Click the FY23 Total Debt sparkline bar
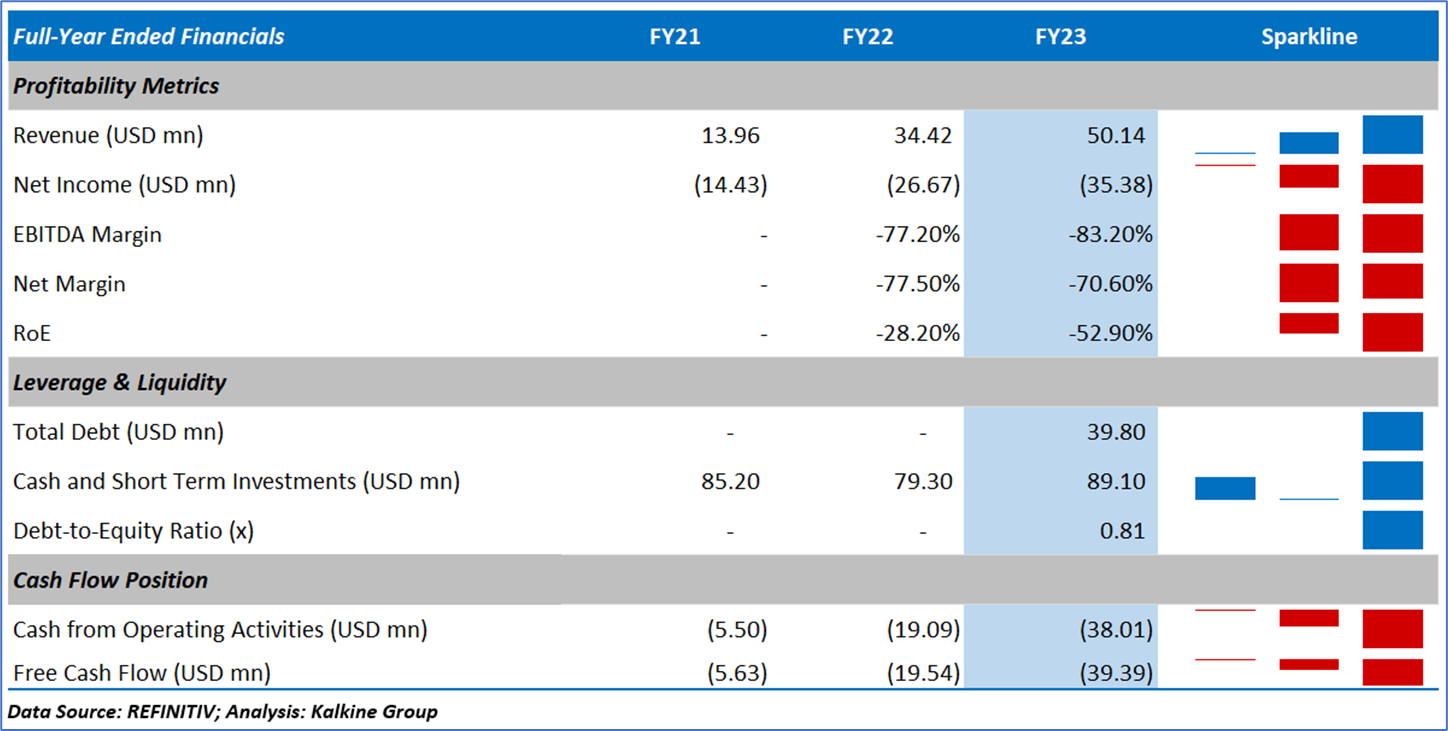Image resolution: width=1448 pixels, height=731 pixels. point(1392,431)
